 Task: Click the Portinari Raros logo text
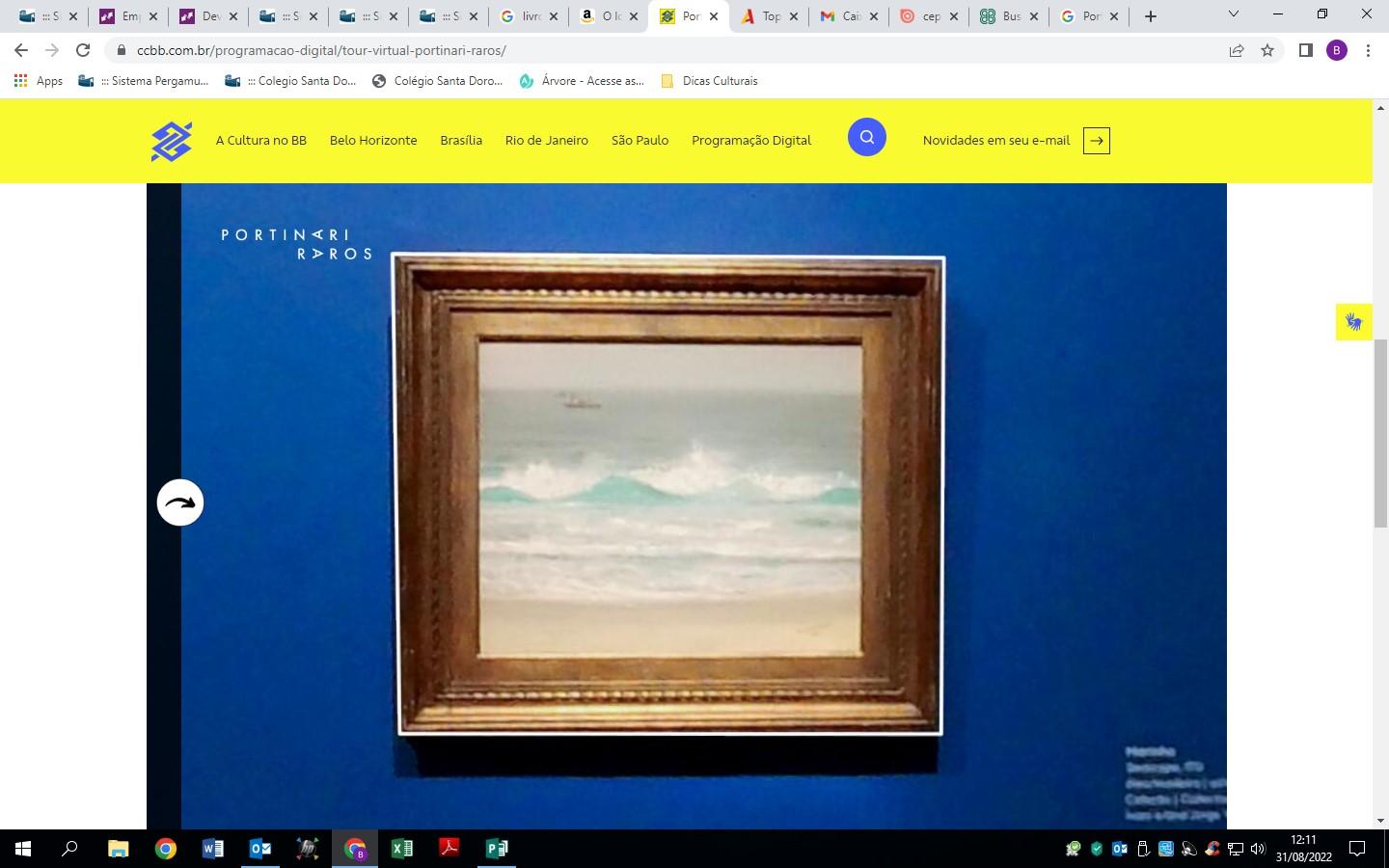click(296, 244)
